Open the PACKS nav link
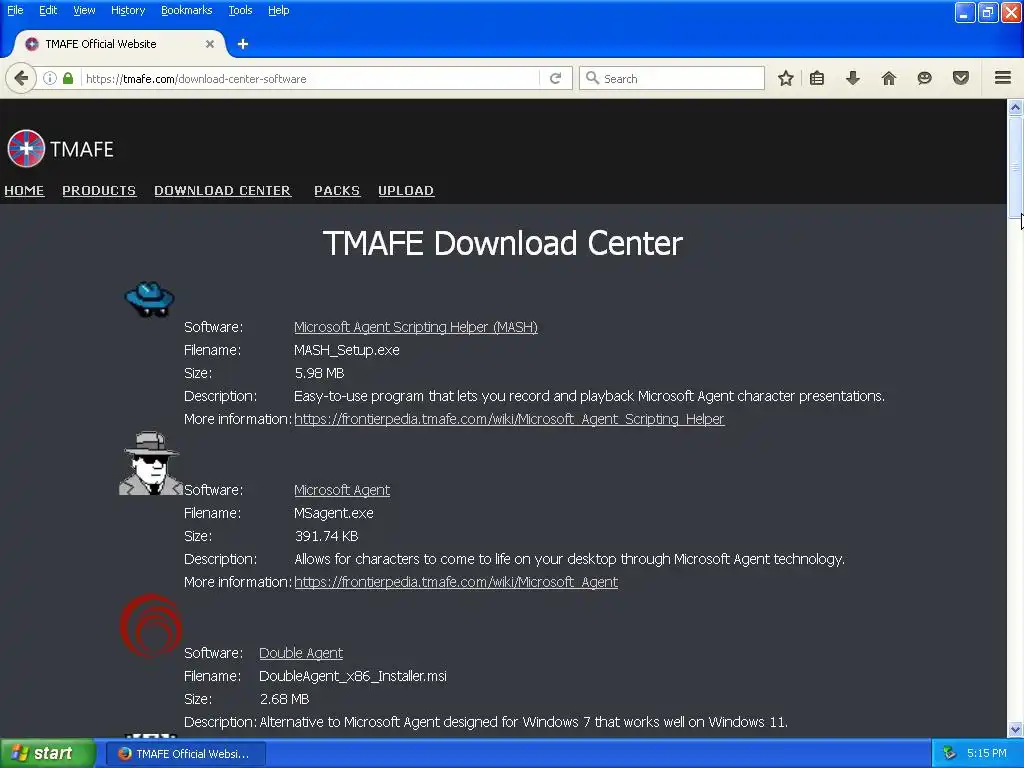Screen dimensions: 1024x768 coord(337,191)
